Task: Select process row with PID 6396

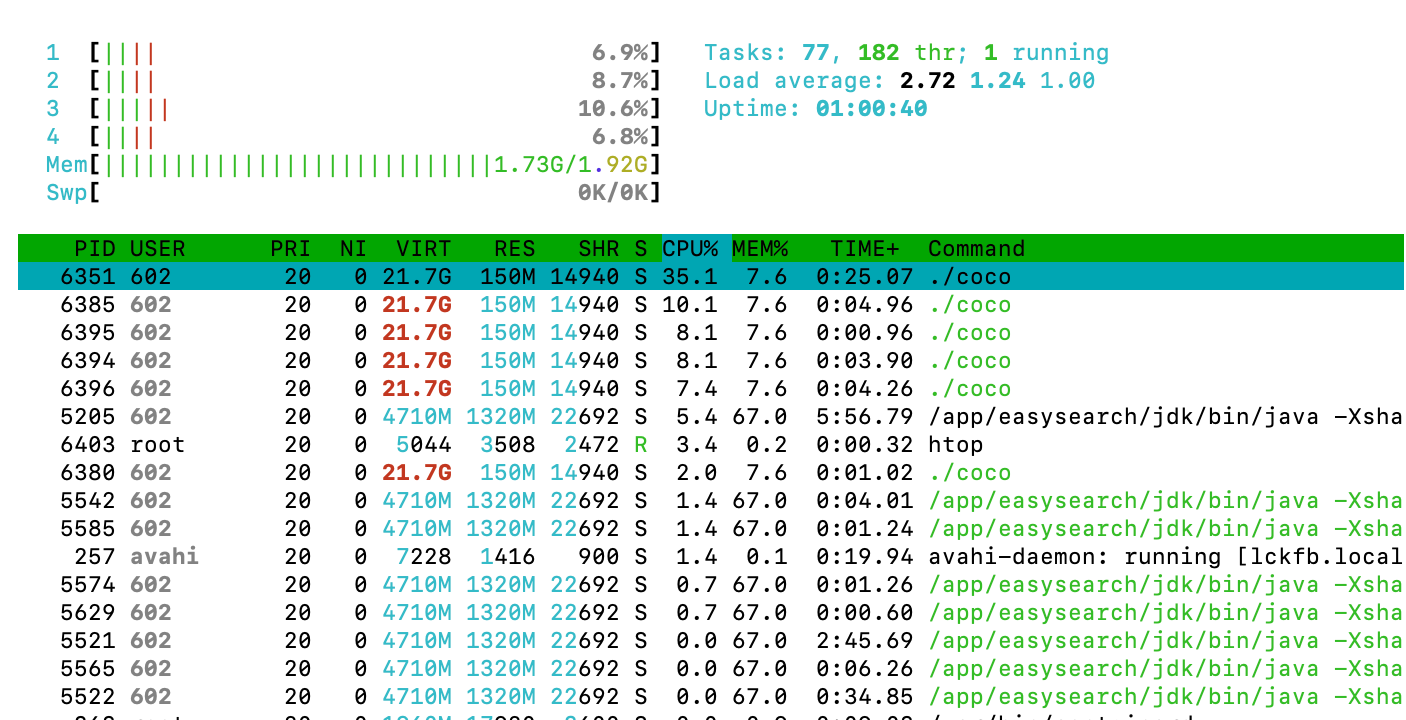Action: (x=711, y=388)
